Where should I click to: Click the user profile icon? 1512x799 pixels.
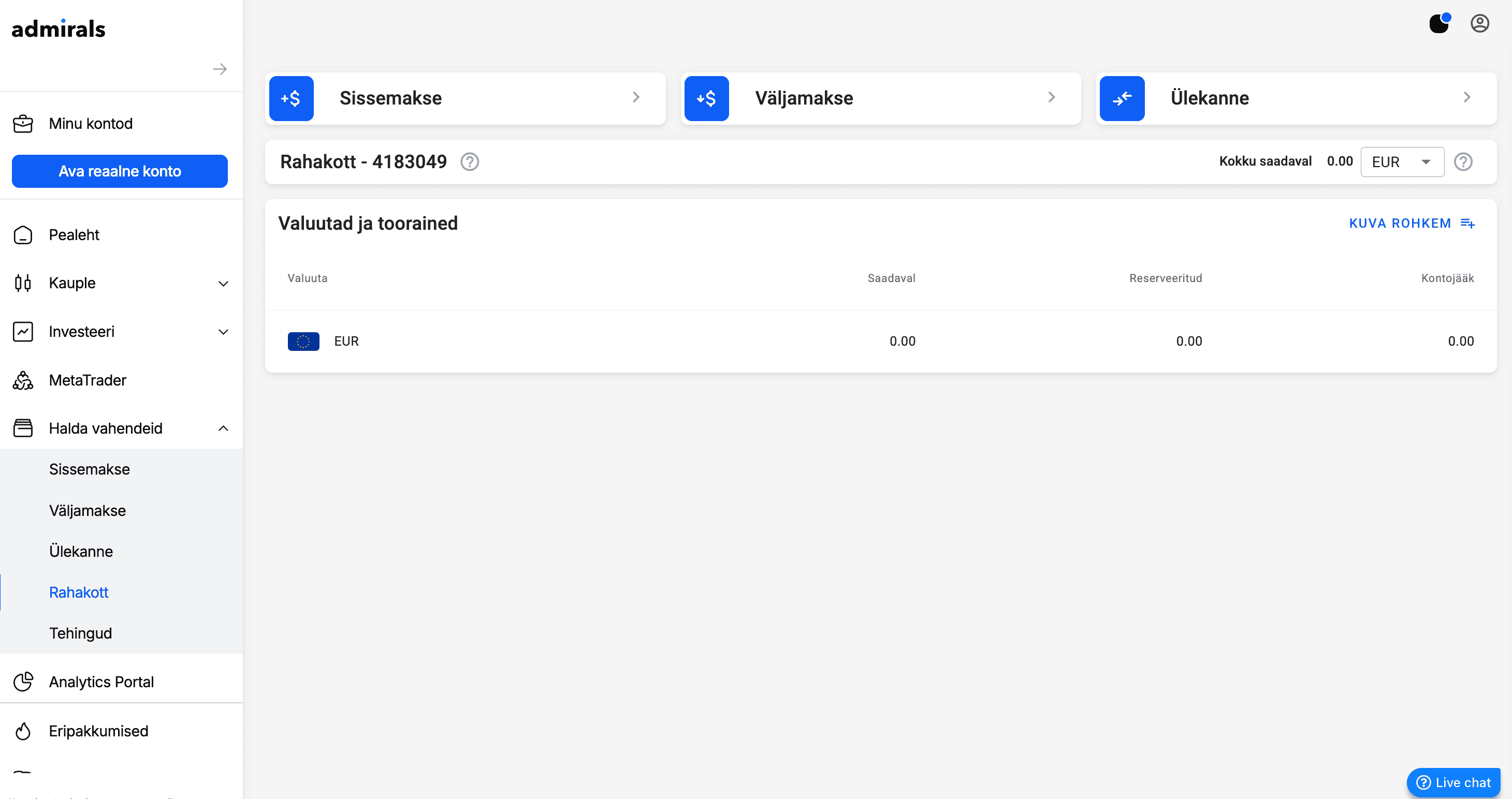click(x=1479, y=23)
